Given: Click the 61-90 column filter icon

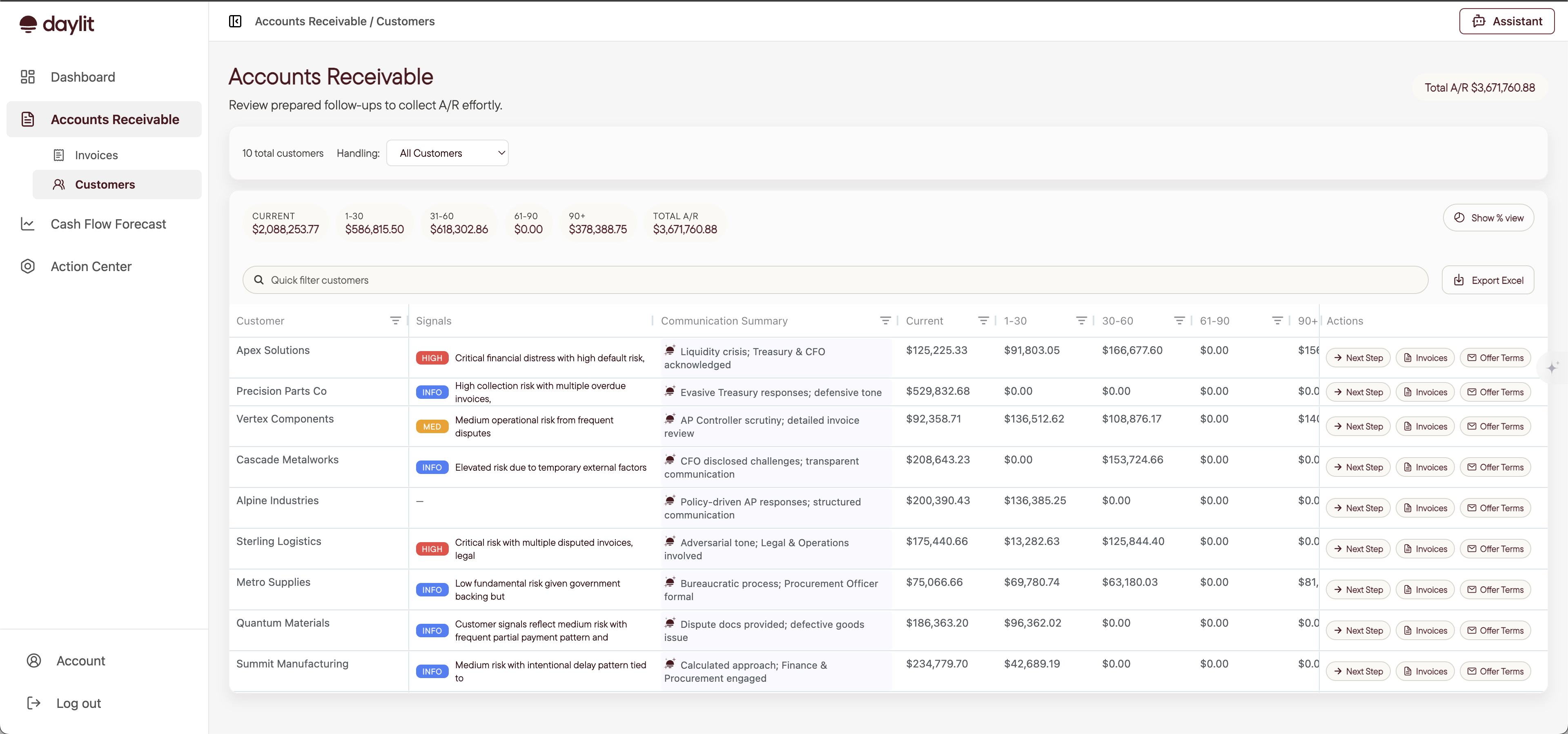Looking at the screenshot, I should point(1277,321).
